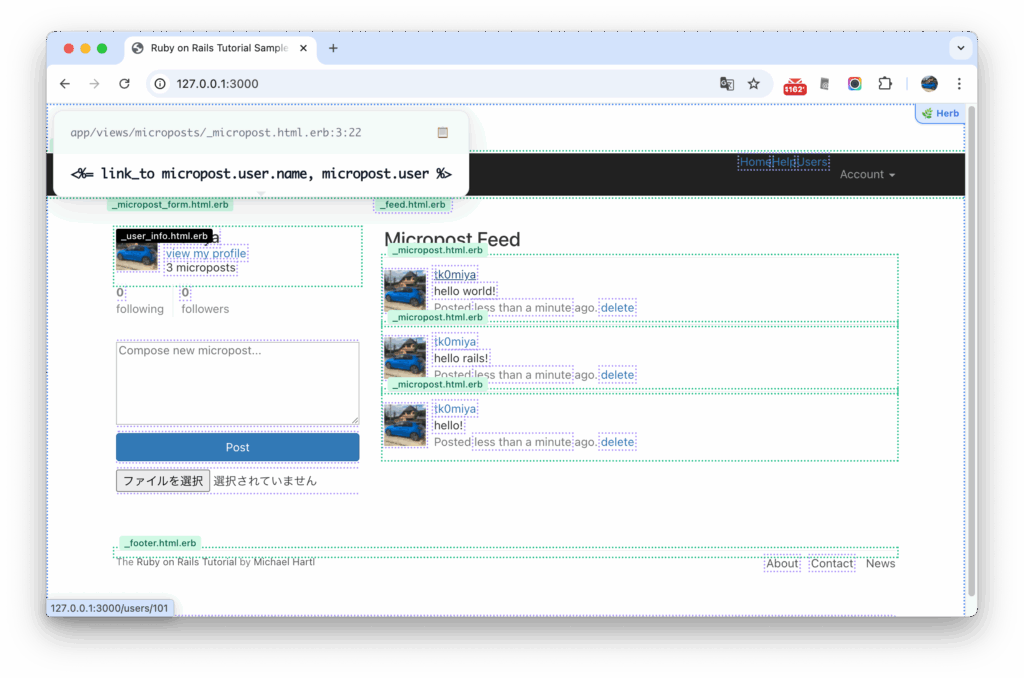Bookmark this page with the star icon
This screenshot has height=678, width=1024.
pyautogui.click(x=754, y=84)
